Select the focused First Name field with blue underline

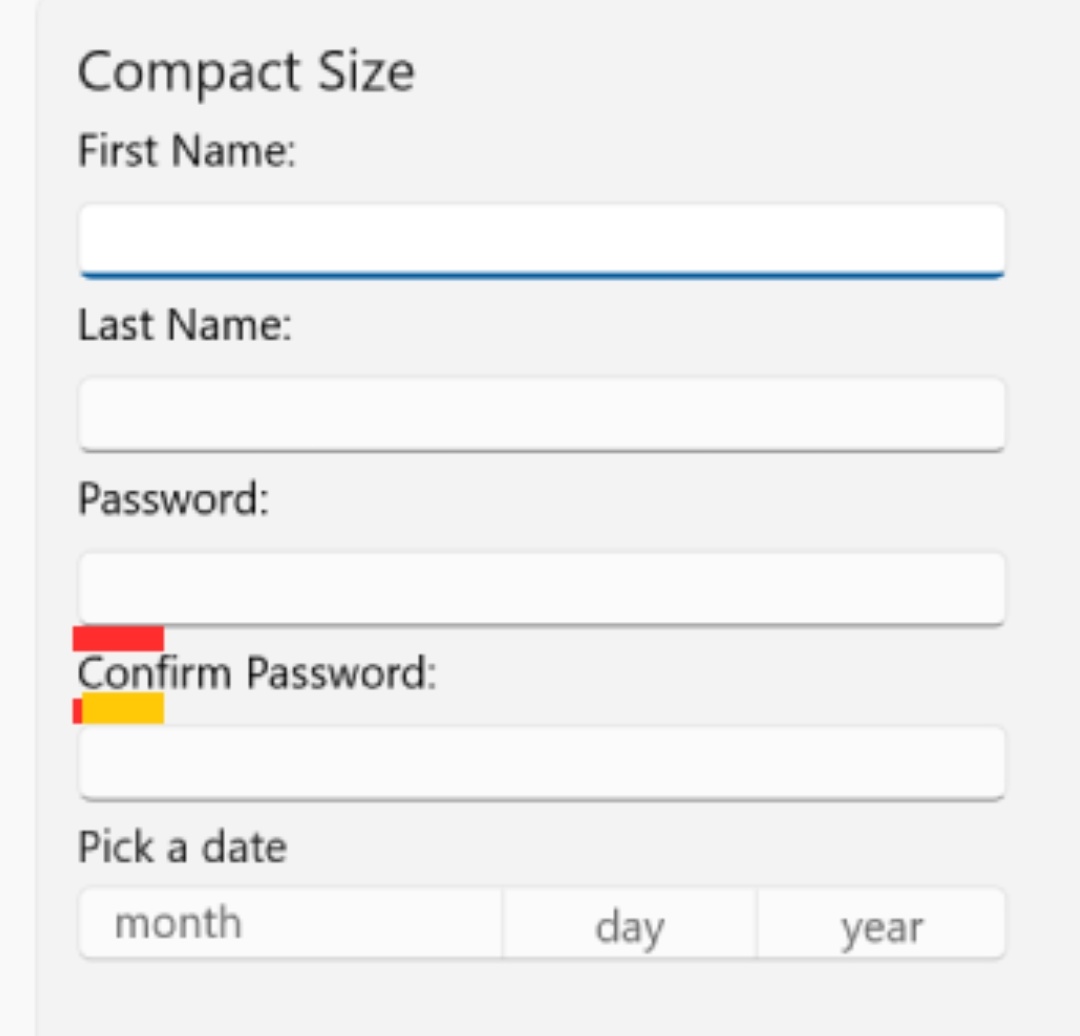pos(540,239)
